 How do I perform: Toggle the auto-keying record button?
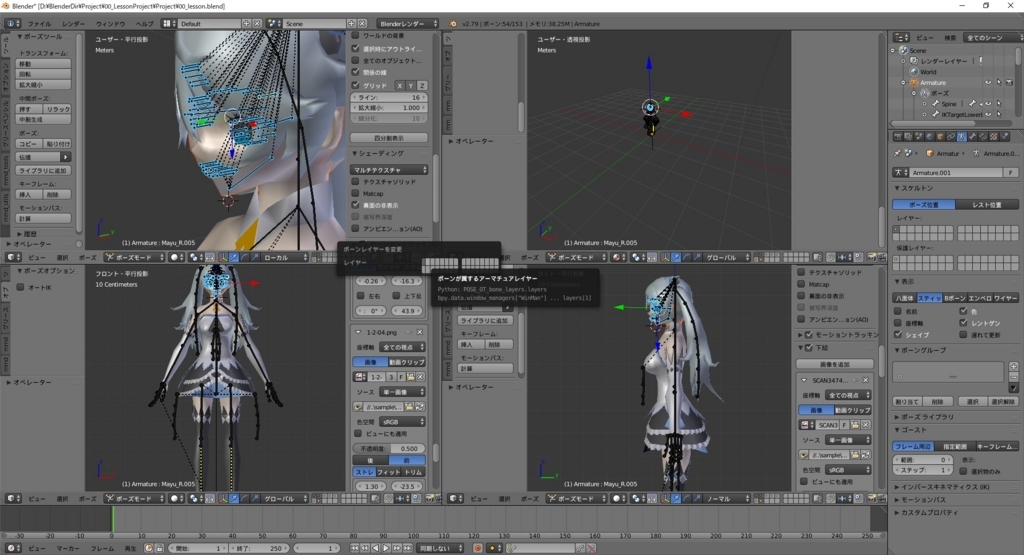tap(477, 548)
